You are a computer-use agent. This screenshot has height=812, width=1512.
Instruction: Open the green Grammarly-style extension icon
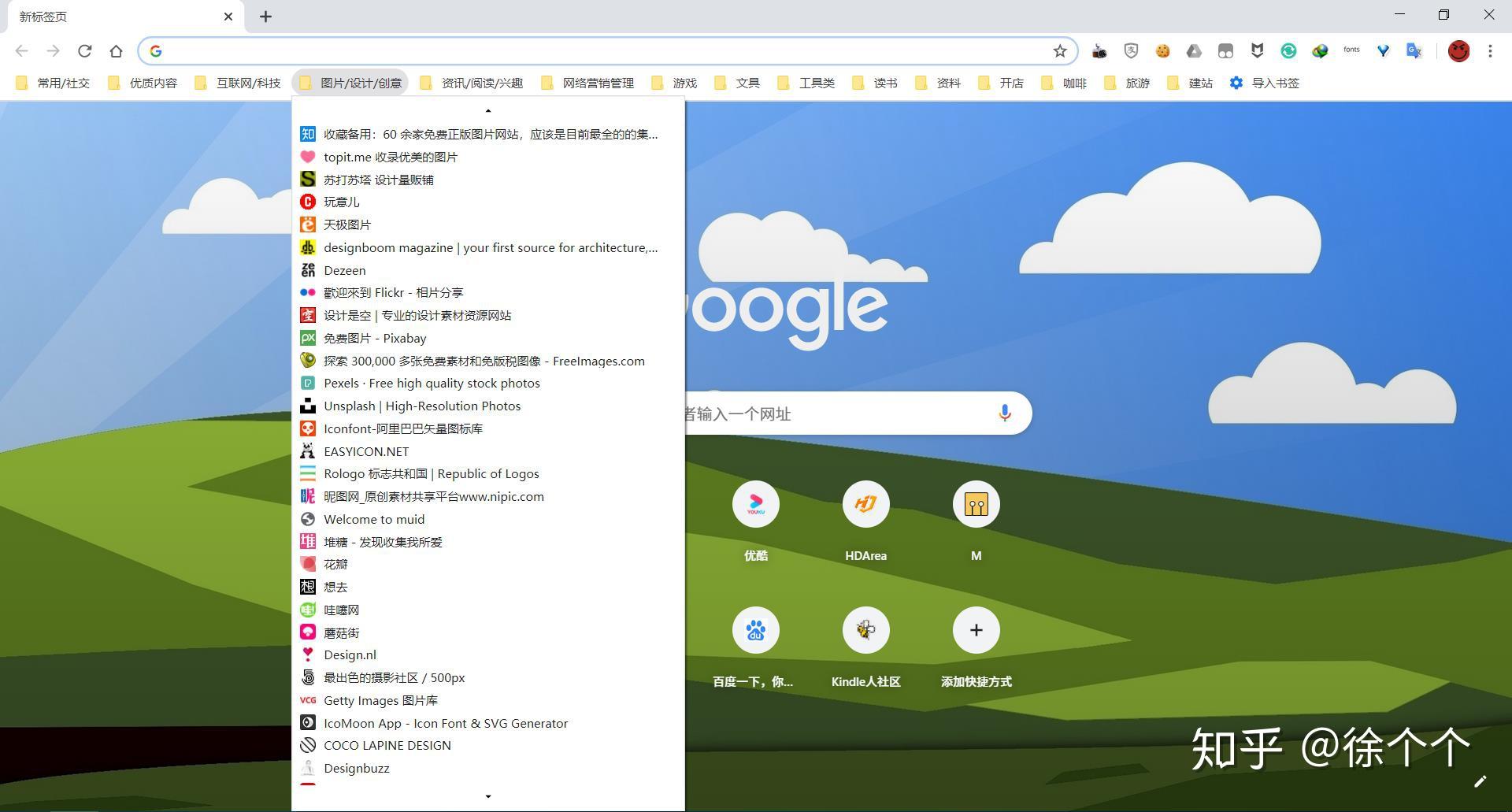pos(1288,51)
